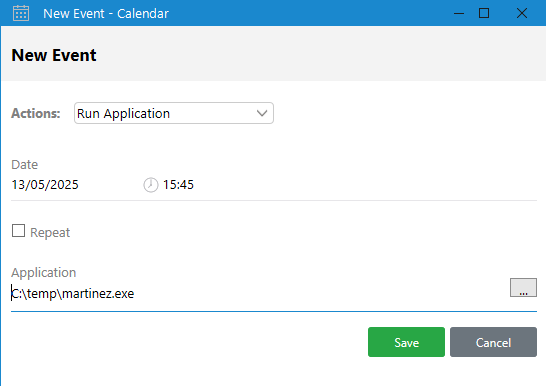
Task: Click the calendar icon in the title bar
Action: click(x=21, y=13)
